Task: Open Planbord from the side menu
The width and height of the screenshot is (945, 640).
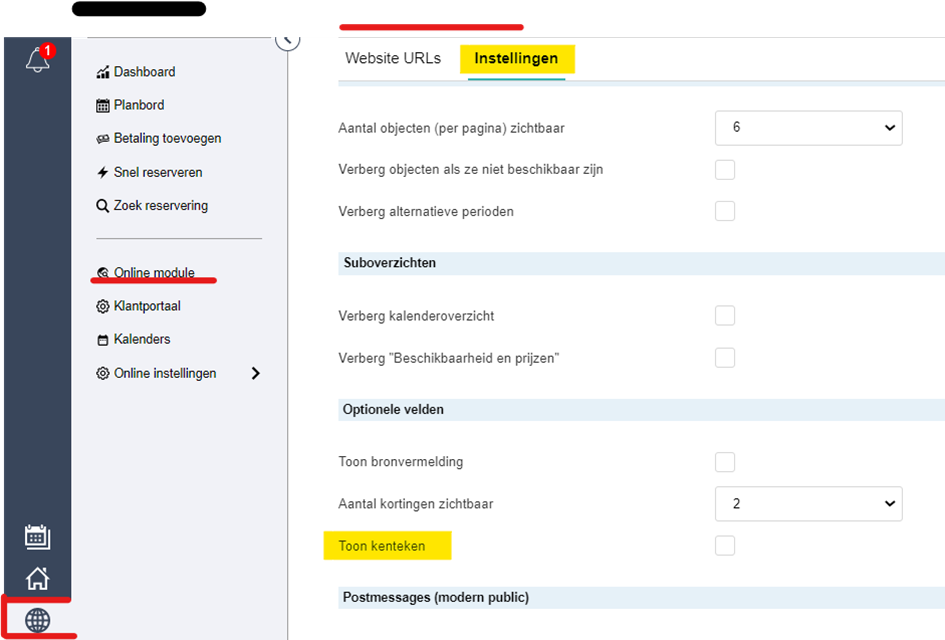Action: 139,105
